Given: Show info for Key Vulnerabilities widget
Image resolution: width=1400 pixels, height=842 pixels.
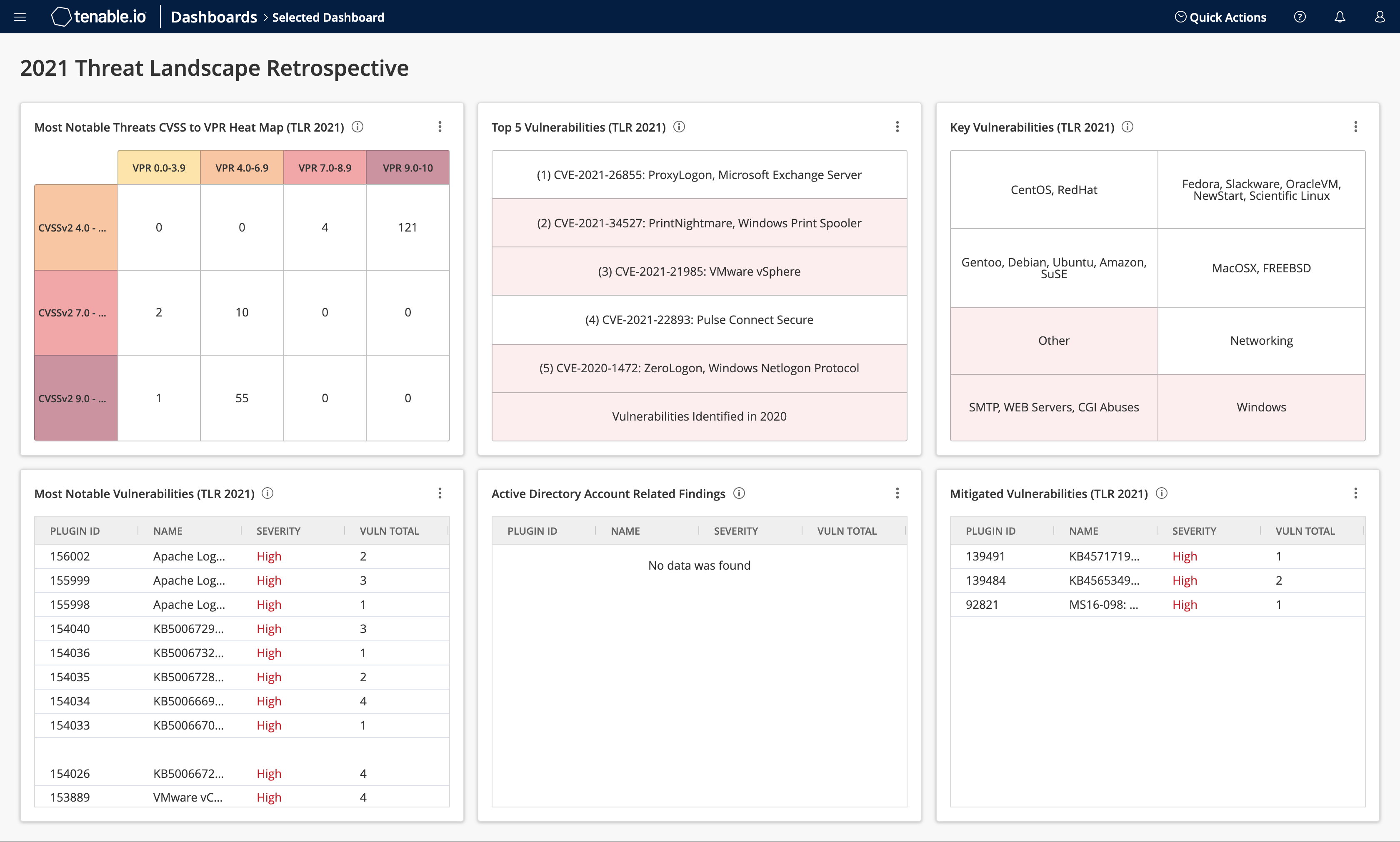Looking at the screenshot, I should 1127,127.
